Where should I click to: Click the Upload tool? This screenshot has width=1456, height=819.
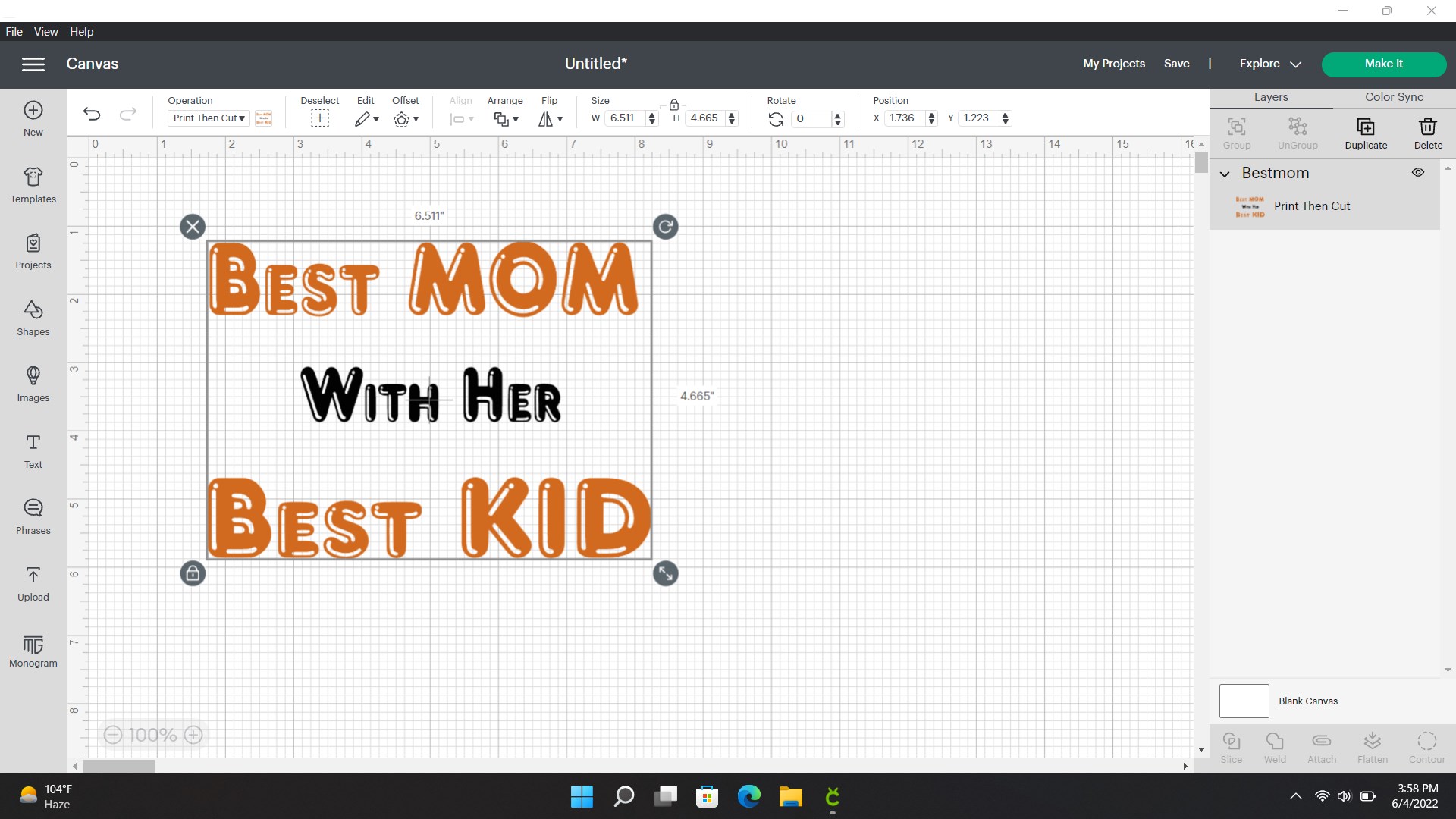tap(33, 583)
